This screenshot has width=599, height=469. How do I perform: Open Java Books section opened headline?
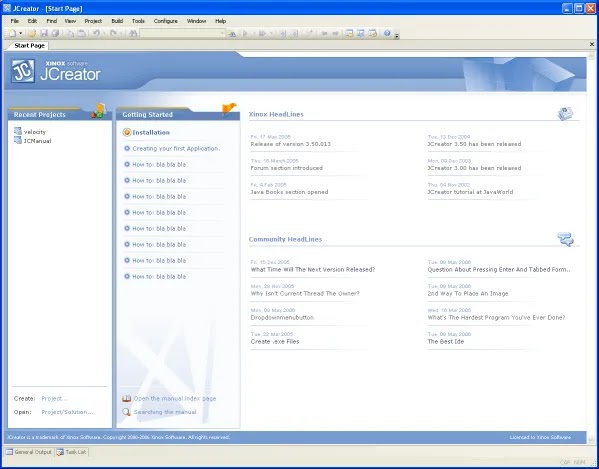pyautogui.click(x=289, y=192)
